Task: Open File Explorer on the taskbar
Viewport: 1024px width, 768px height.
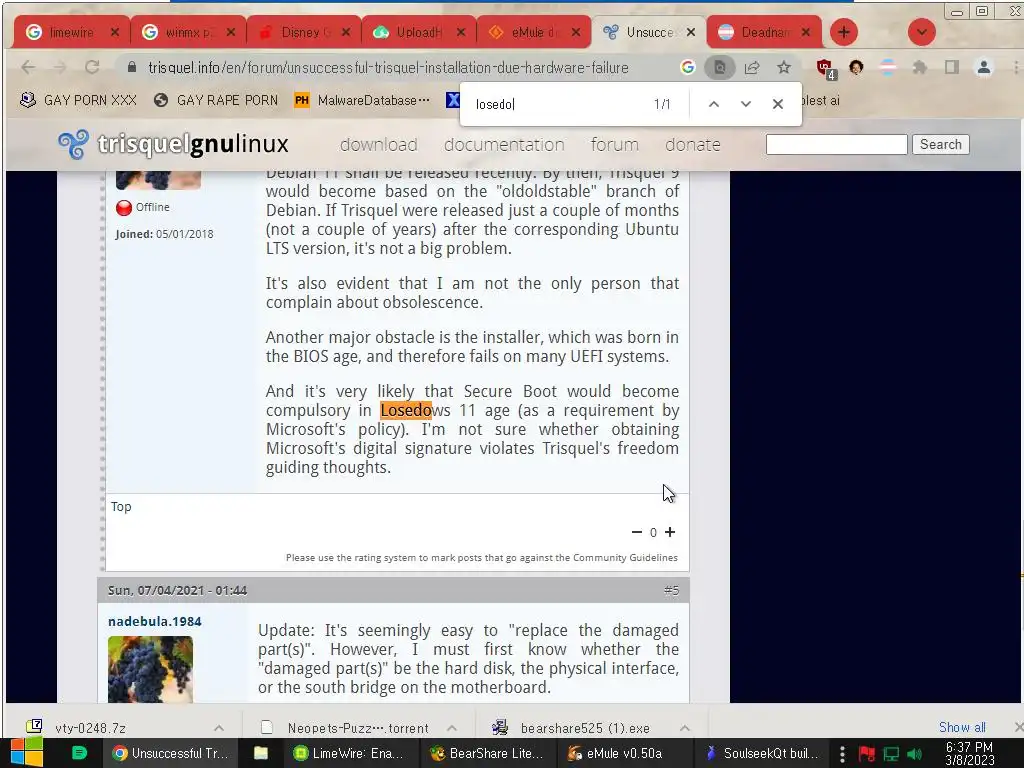Action: [261, 753]
